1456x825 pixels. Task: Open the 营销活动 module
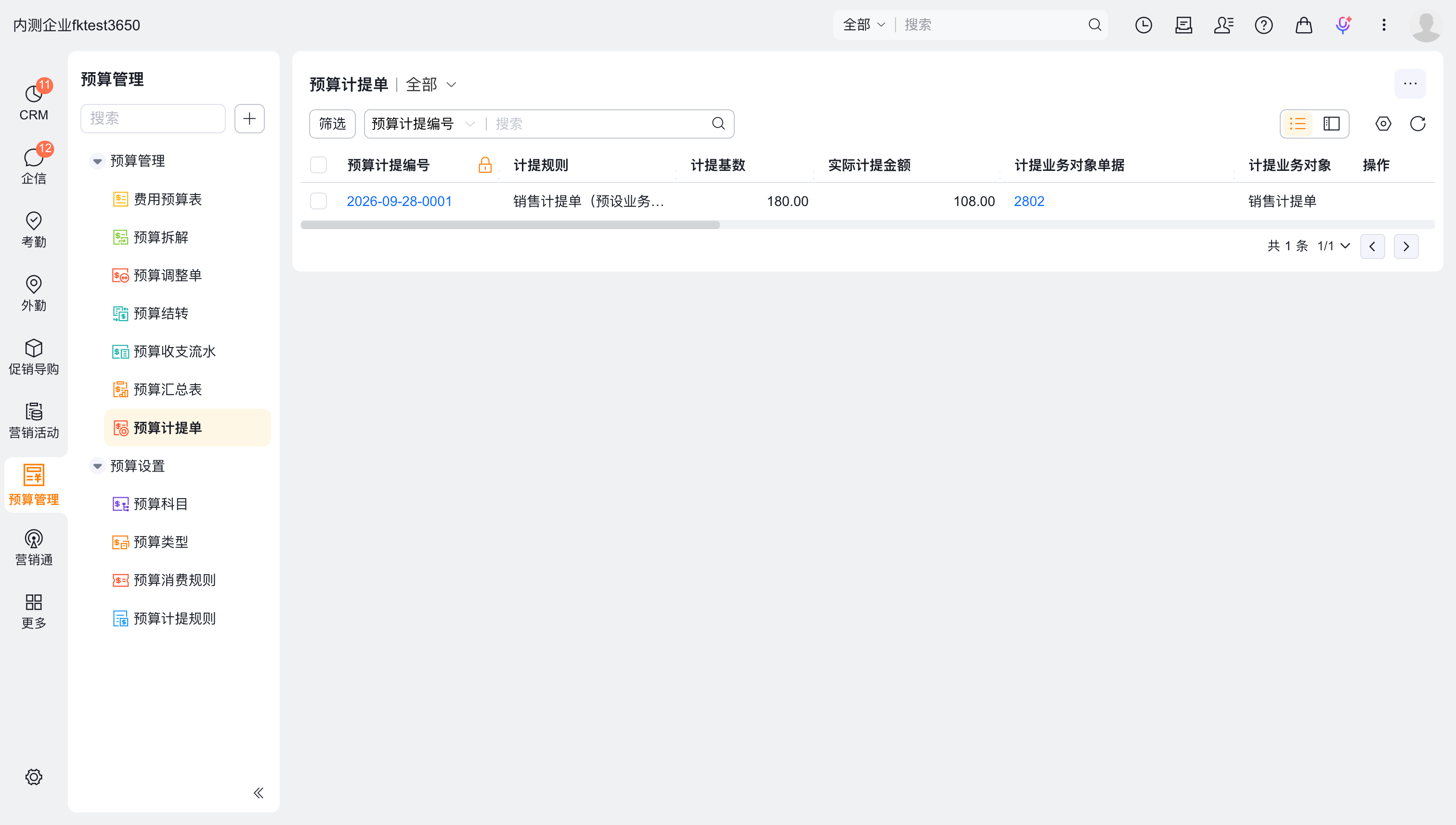point(33,420)
